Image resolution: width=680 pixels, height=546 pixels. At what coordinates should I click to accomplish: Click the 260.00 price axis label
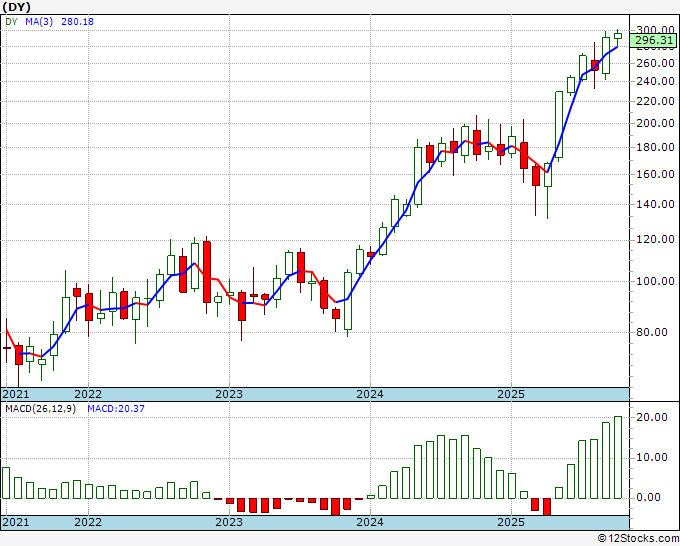(655, 63)
